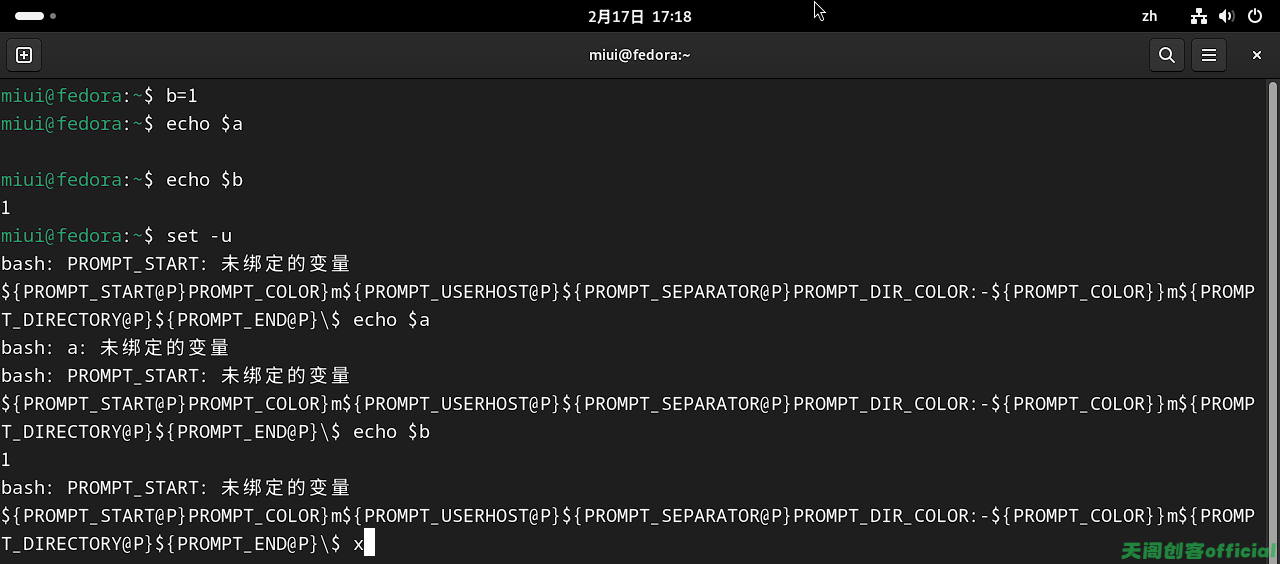Open the terminal hamburger menu

click(x=1209, y=55)
